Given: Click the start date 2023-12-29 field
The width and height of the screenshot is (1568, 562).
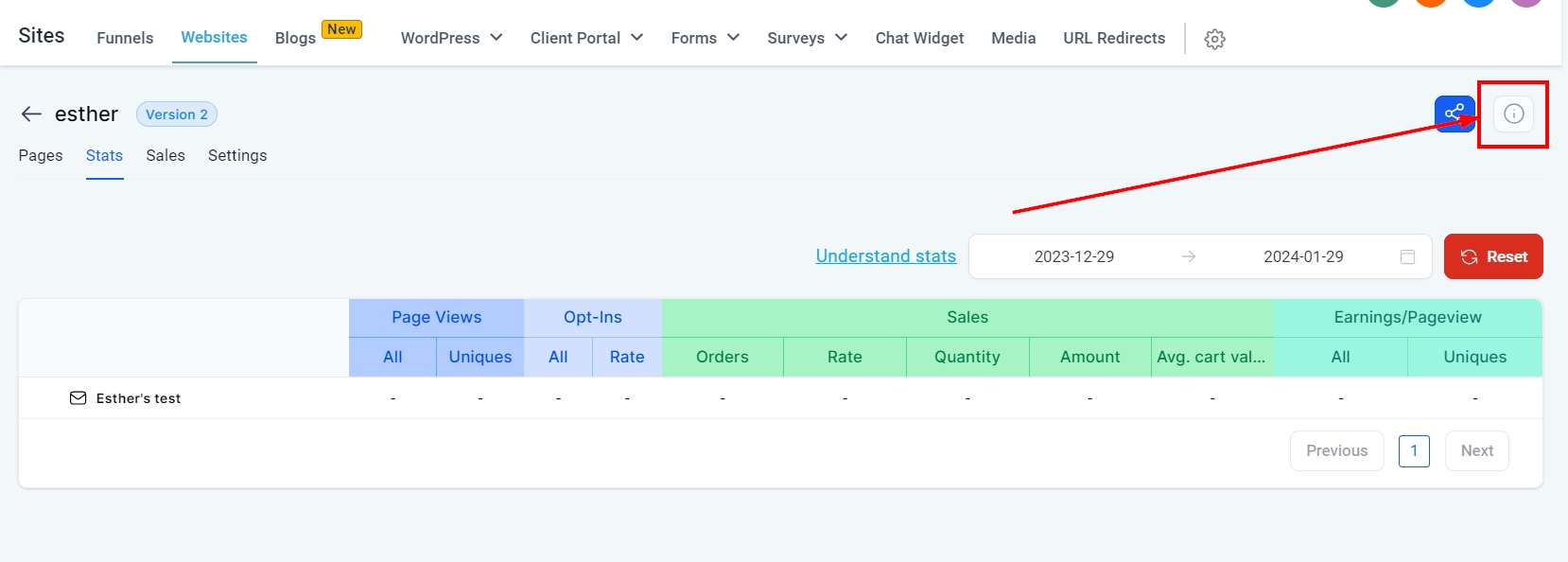Looking at the screenshot, I should (1073, 256).
